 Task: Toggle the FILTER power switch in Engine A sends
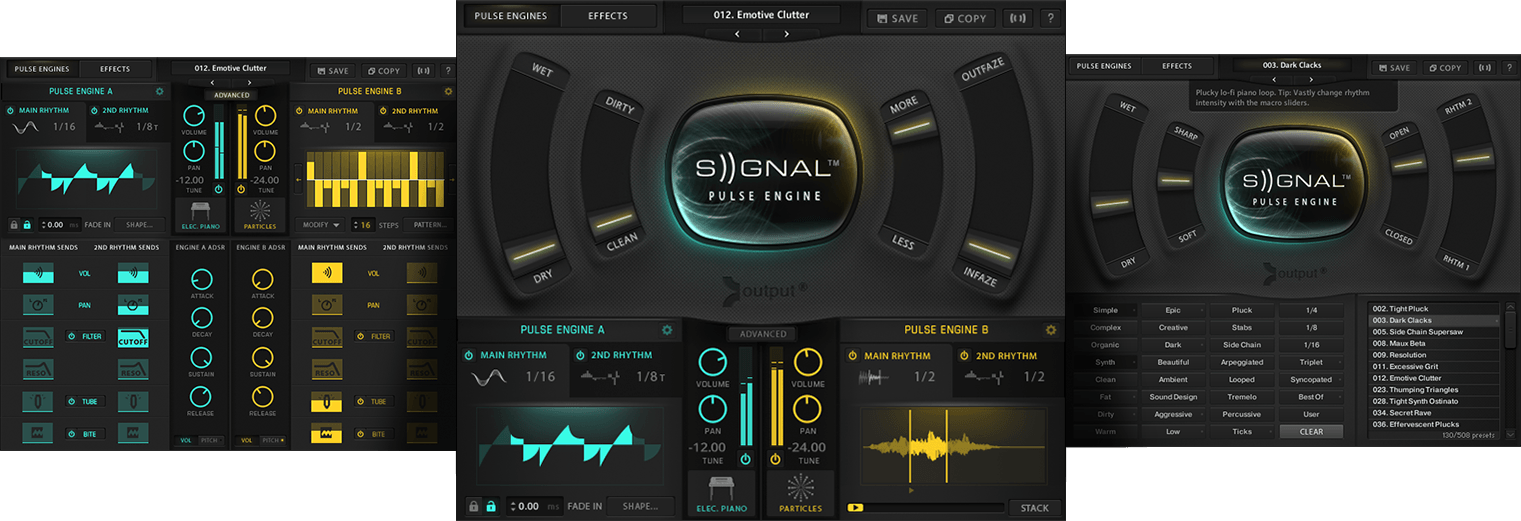(71, 336)
